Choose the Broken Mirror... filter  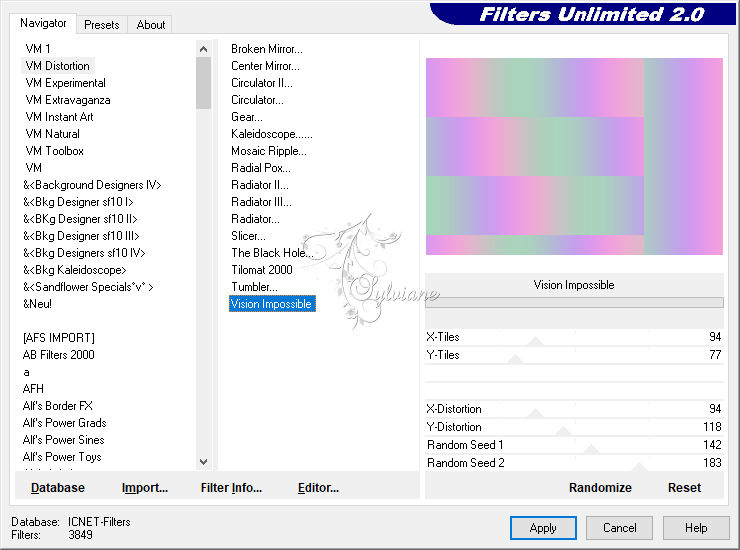point(267,49)
